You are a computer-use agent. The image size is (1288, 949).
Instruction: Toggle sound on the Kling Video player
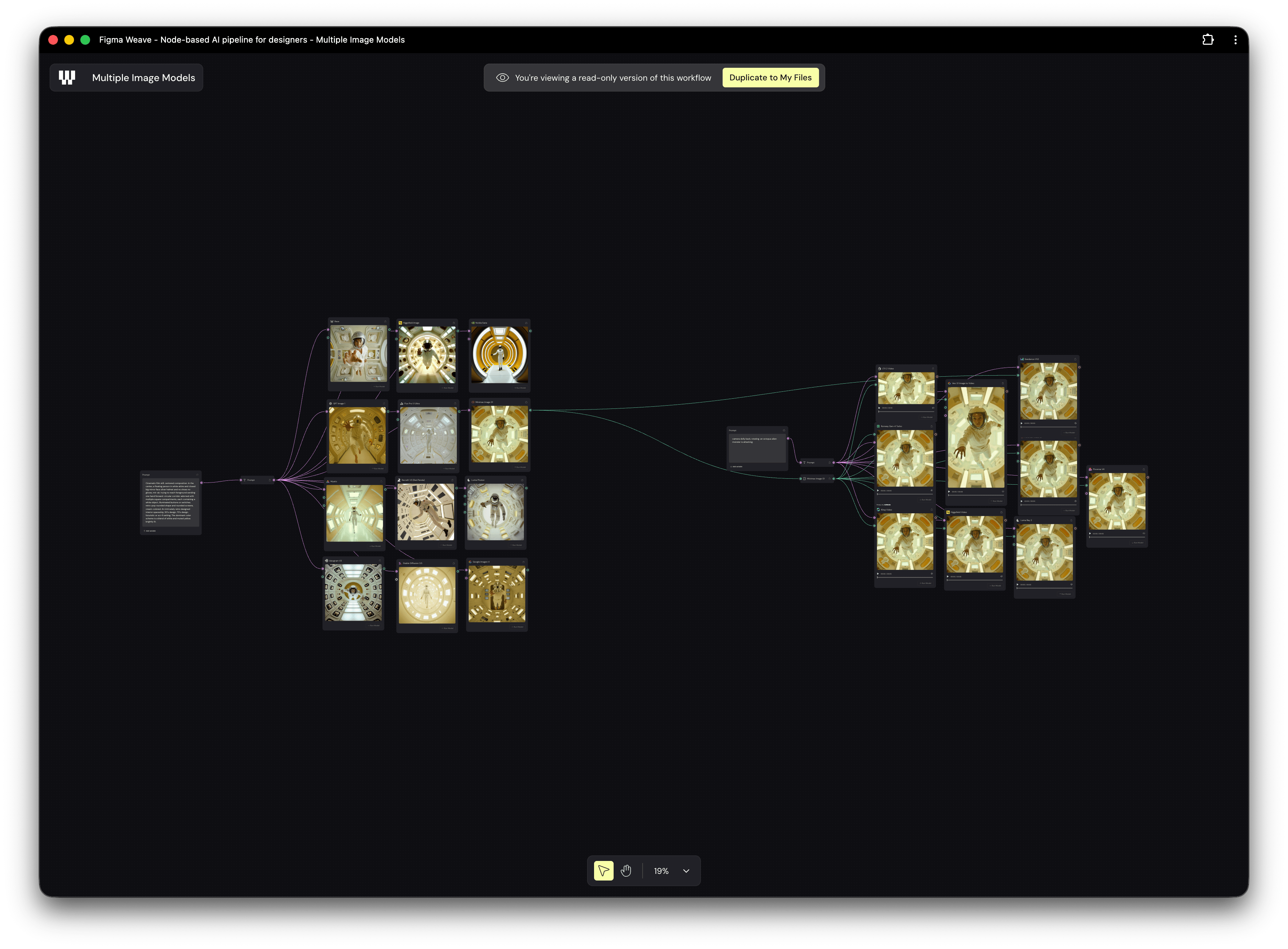932,574
